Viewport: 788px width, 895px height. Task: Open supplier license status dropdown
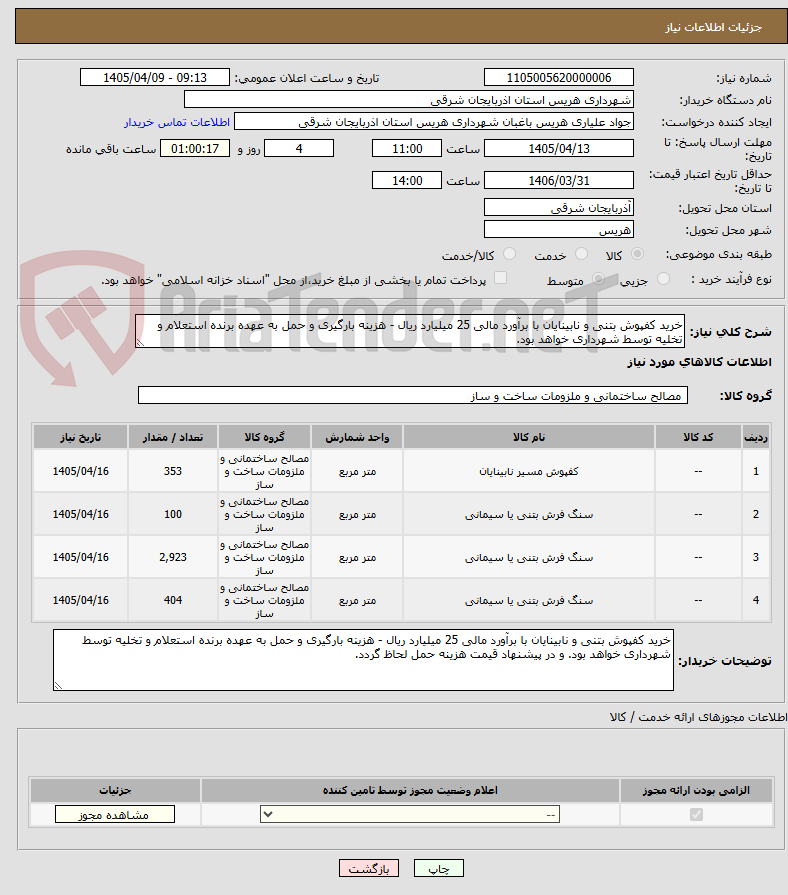coord(410,815)
